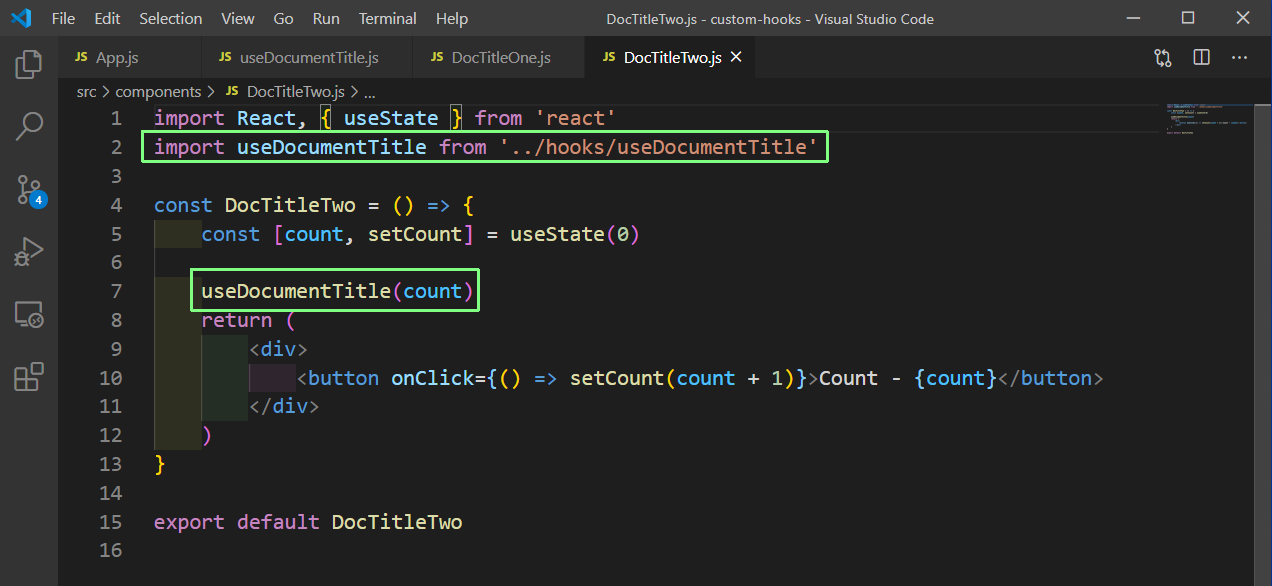Click the closing '</button>' tag
Image resolution: width=1272 pixels, height=586 pixels.
click(x=1051, y=378)
